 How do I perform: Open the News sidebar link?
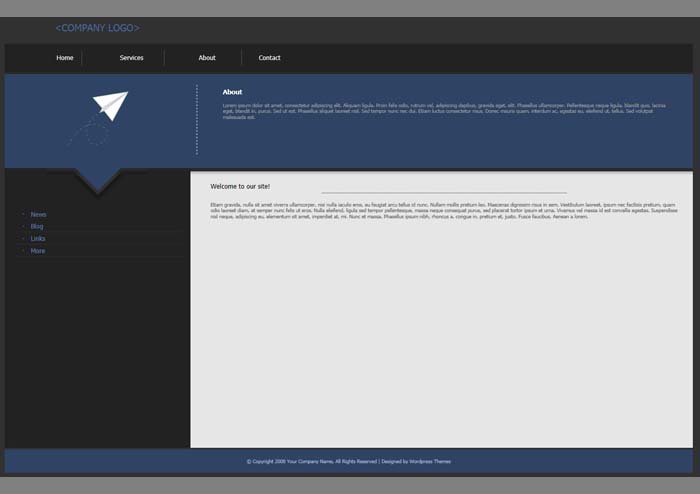click(x=38, y=215)
